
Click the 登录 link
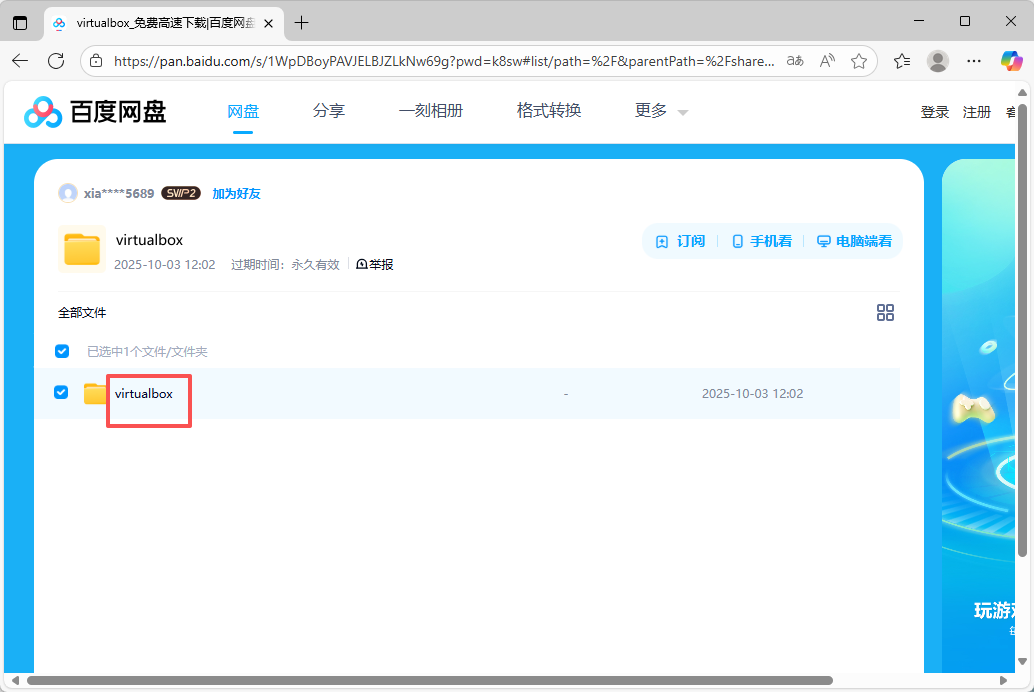coord(934,112)
